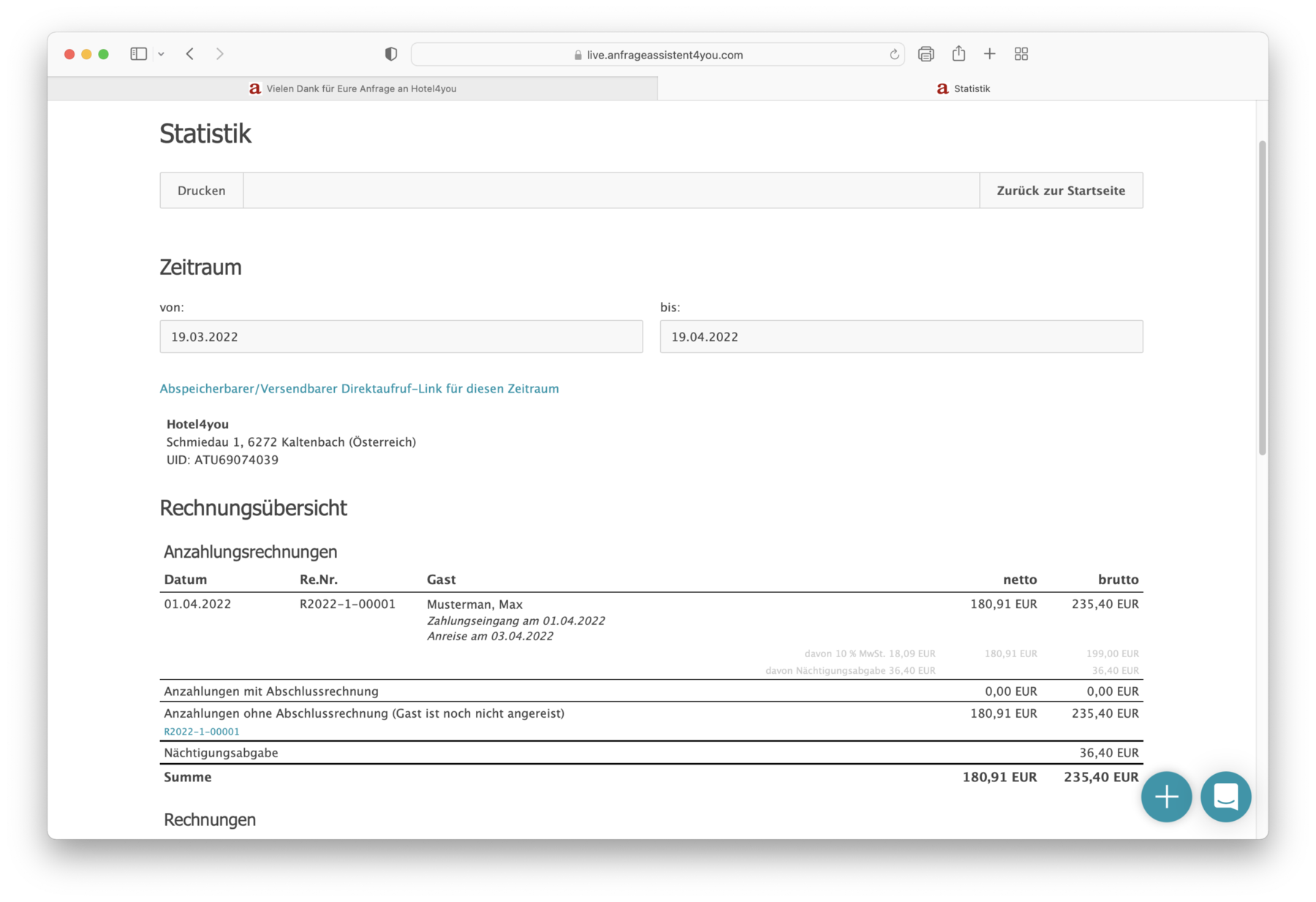Screen dimensions: 1316x902
Task: Click the Re.Nr. column header
Action: pos(319,580)
